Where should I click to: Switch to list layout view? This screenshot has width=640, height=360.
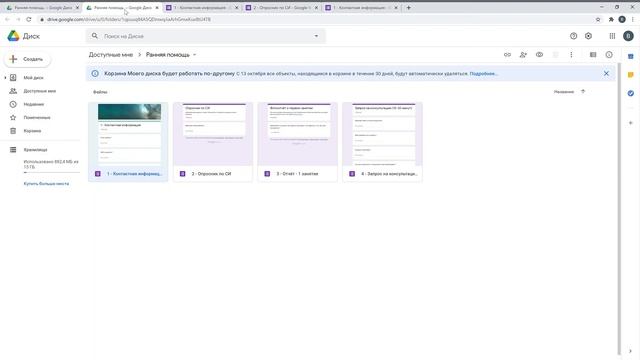593,55
